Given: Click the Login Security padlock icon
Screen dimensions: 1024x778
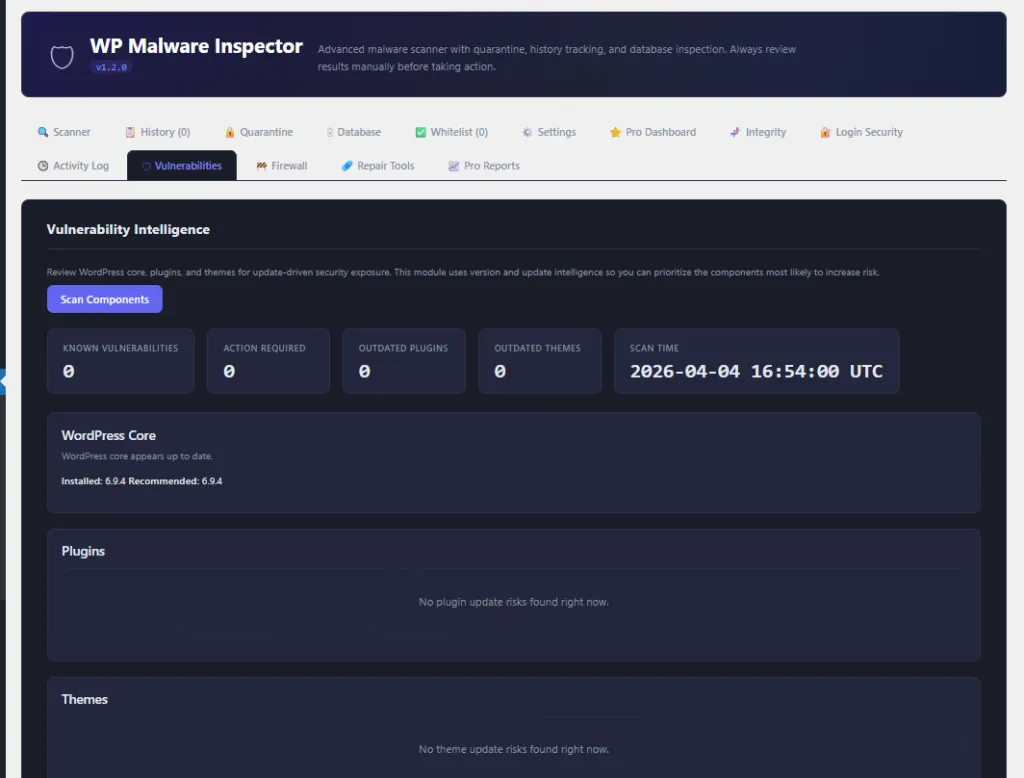Looking at the screenshot, I should tap(825, 131).
